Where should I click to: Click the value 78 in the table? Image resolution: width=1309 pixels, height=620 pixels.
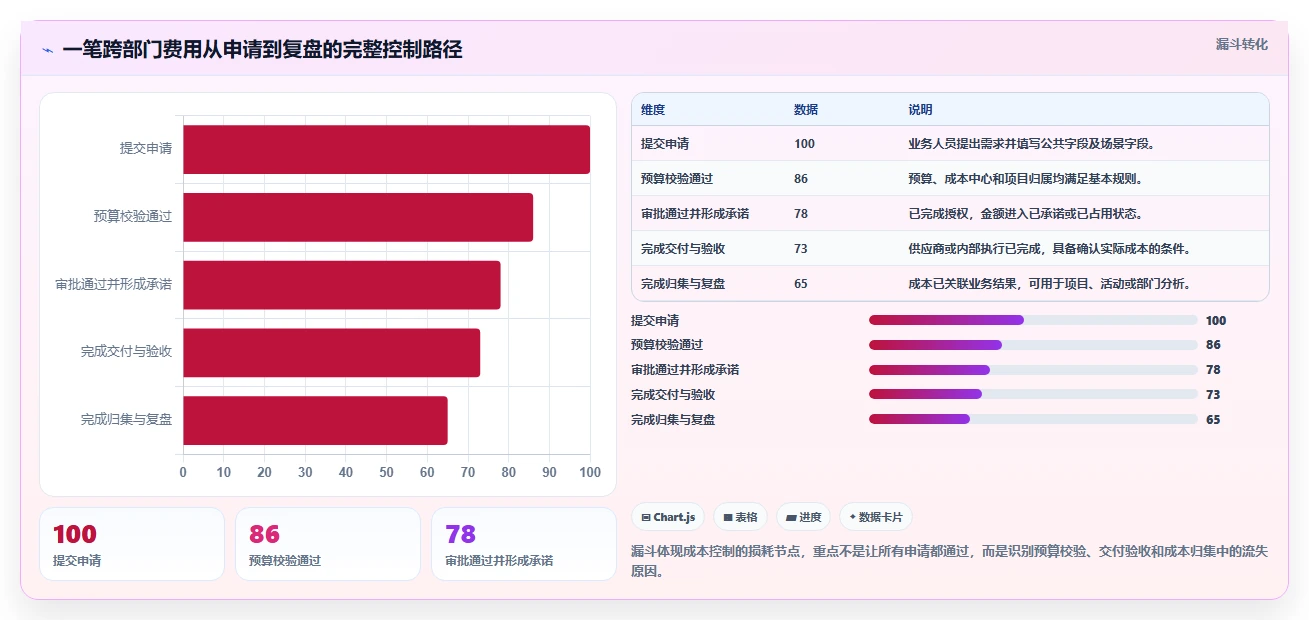801,214
